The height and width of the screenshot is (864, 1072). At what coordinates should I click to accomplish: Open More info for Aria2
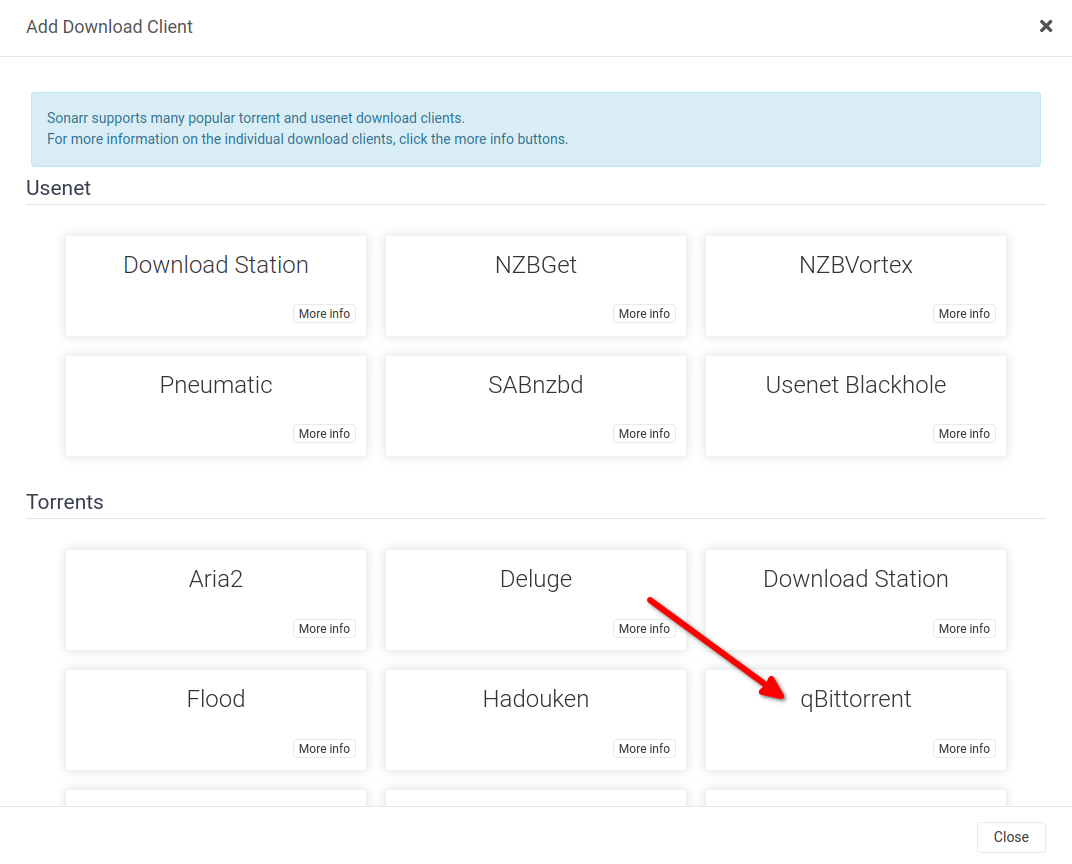(324, 628)
